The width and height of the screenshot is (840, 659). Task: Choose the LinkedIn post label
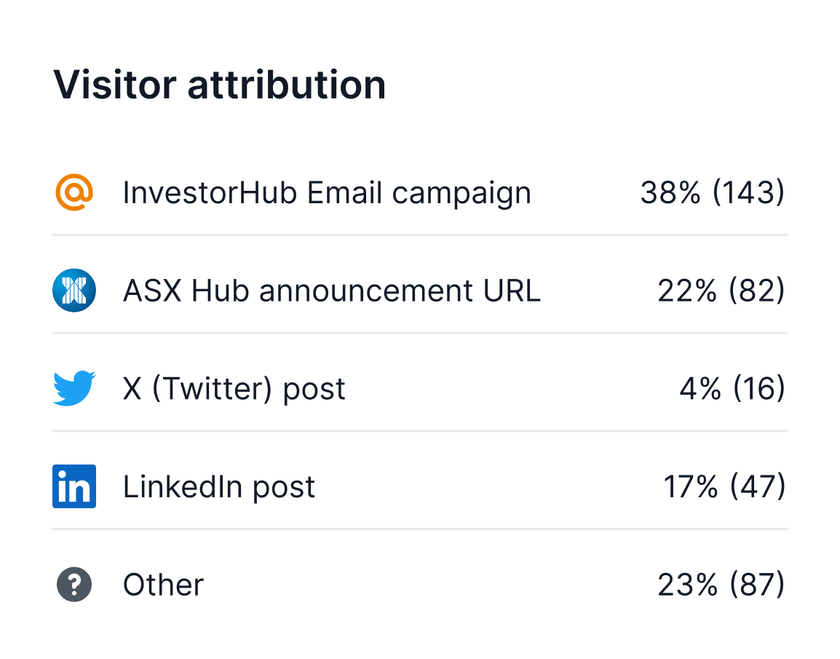point(219,486)
